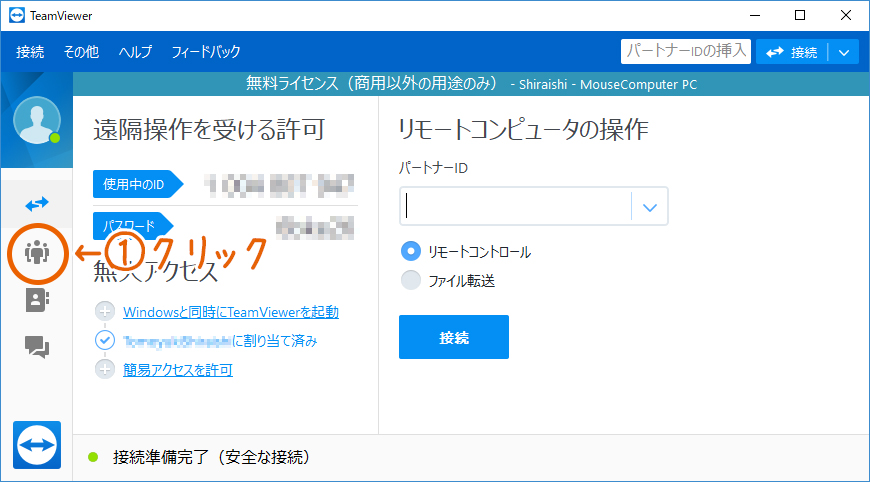Click plus icon beside 簡易アクセスを許可
Viewport: 870px width, 482px height.
coord(105,369)
